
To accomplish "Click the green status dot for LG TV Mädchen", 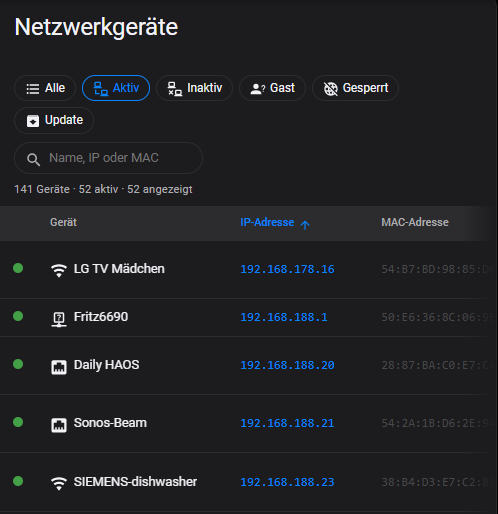I will click(x=18, y=268).
